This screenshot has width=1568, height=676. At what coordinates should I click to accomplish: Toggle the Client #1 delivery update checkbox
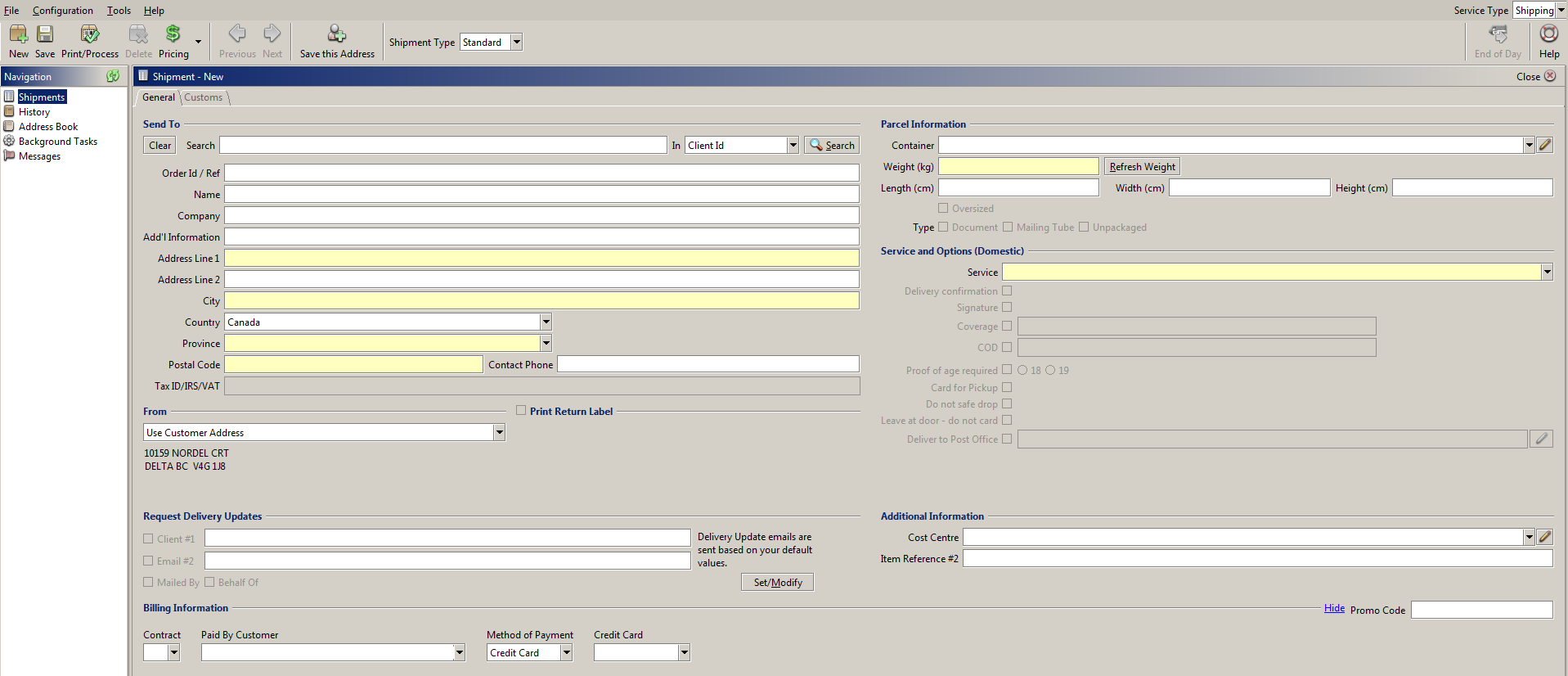148,539
